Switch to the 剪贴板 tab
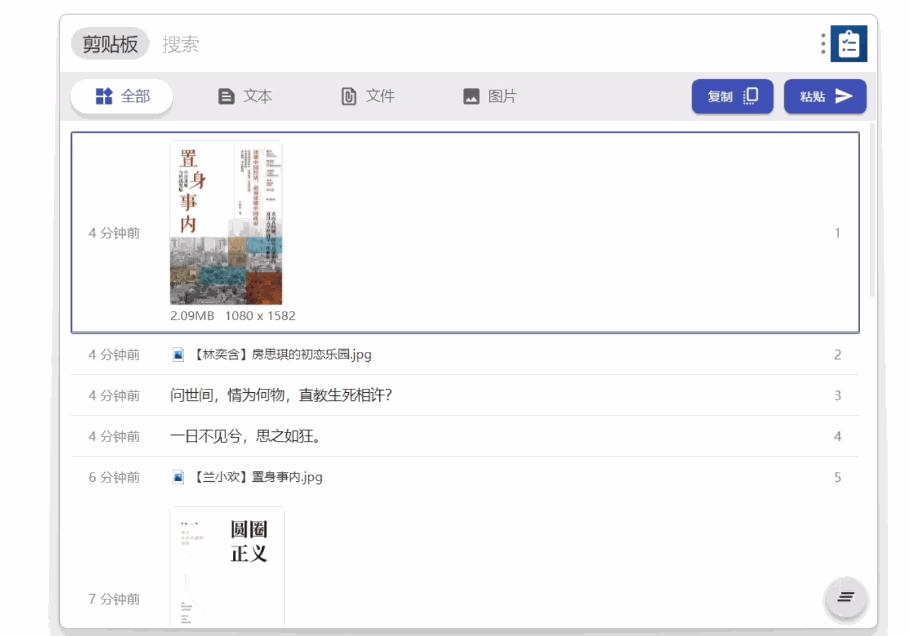The image size is (909, 636). click(x=110, y=44)
